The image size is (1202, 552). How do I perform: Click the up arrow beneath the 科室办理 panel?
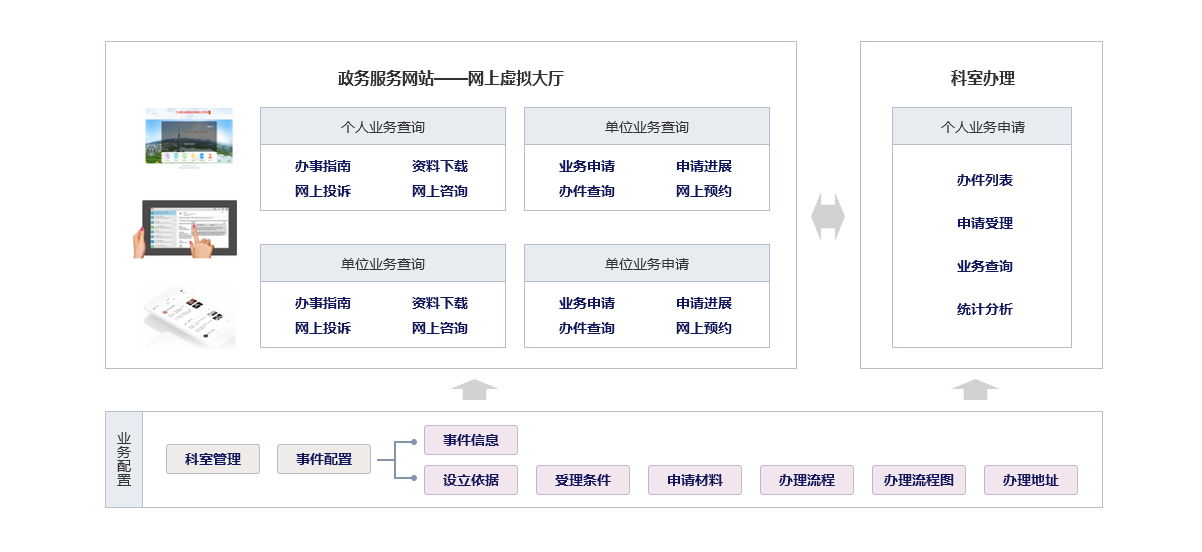(x=974, y=390)
